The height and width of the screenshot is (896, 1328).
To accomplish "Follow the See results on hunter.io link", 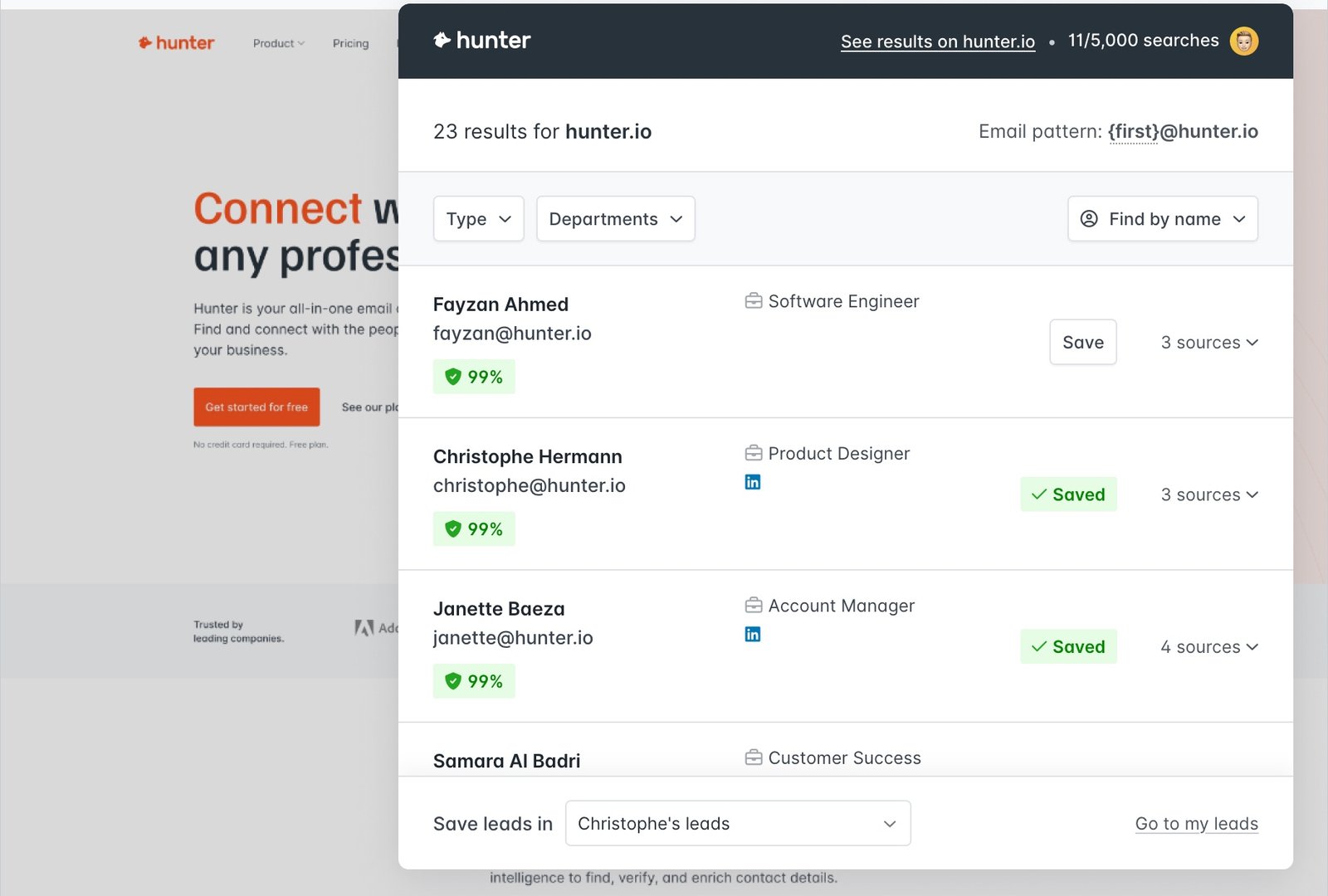I will coord(937,41).
